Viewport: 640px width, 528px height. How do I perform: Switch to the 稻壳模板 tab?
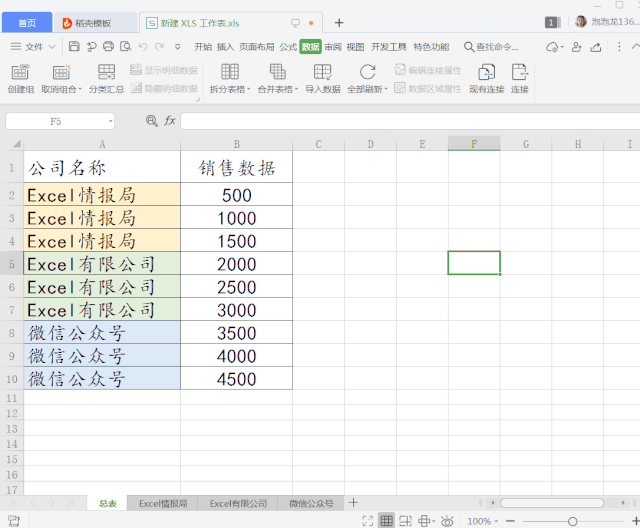click(x=96, y=22)
